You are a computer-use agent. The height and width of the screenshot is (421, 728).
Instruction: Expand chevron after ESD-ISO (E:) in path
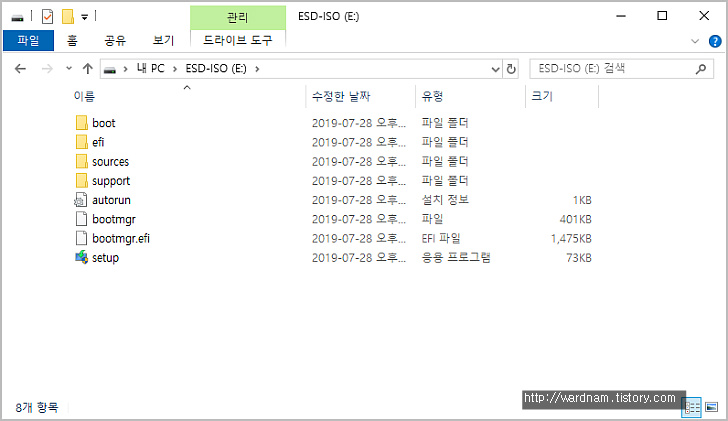(x=257, y=69)
